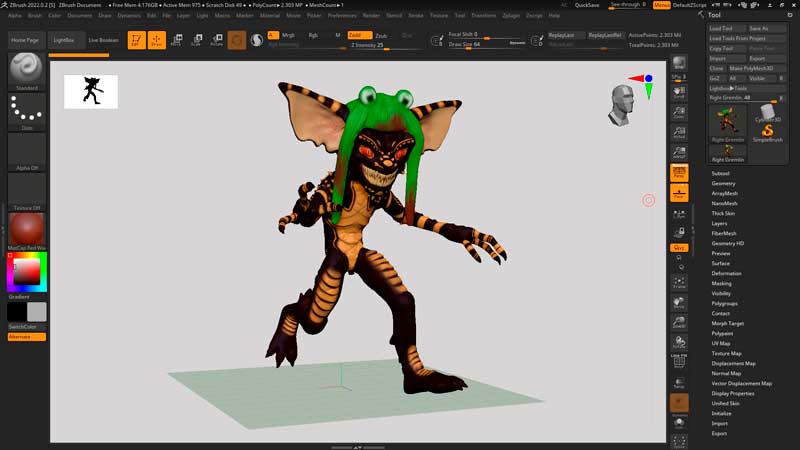
Task: Toggle the Rgb channel button
Action: 313,35
